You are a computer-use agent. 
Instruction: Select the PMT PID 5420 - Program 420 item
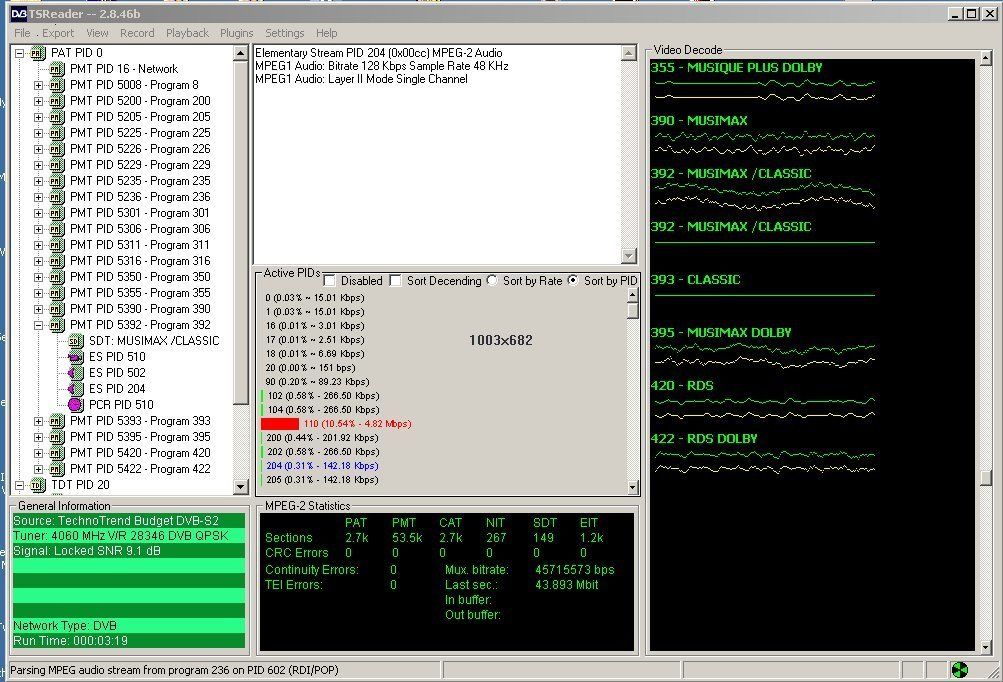point(140,453)
